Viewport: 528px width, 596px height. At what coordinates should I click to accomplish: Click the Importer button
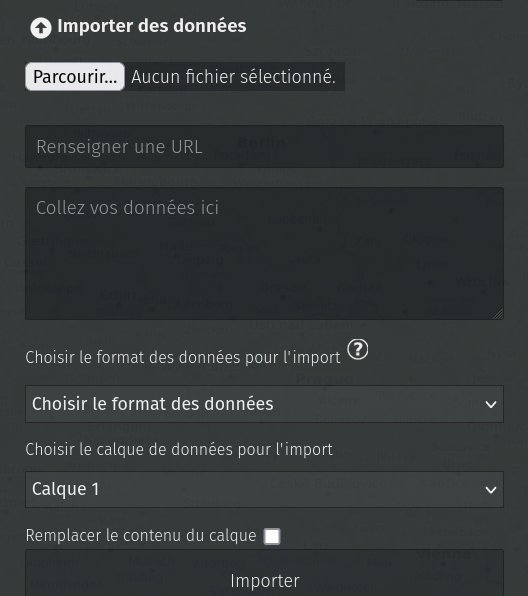265,576
